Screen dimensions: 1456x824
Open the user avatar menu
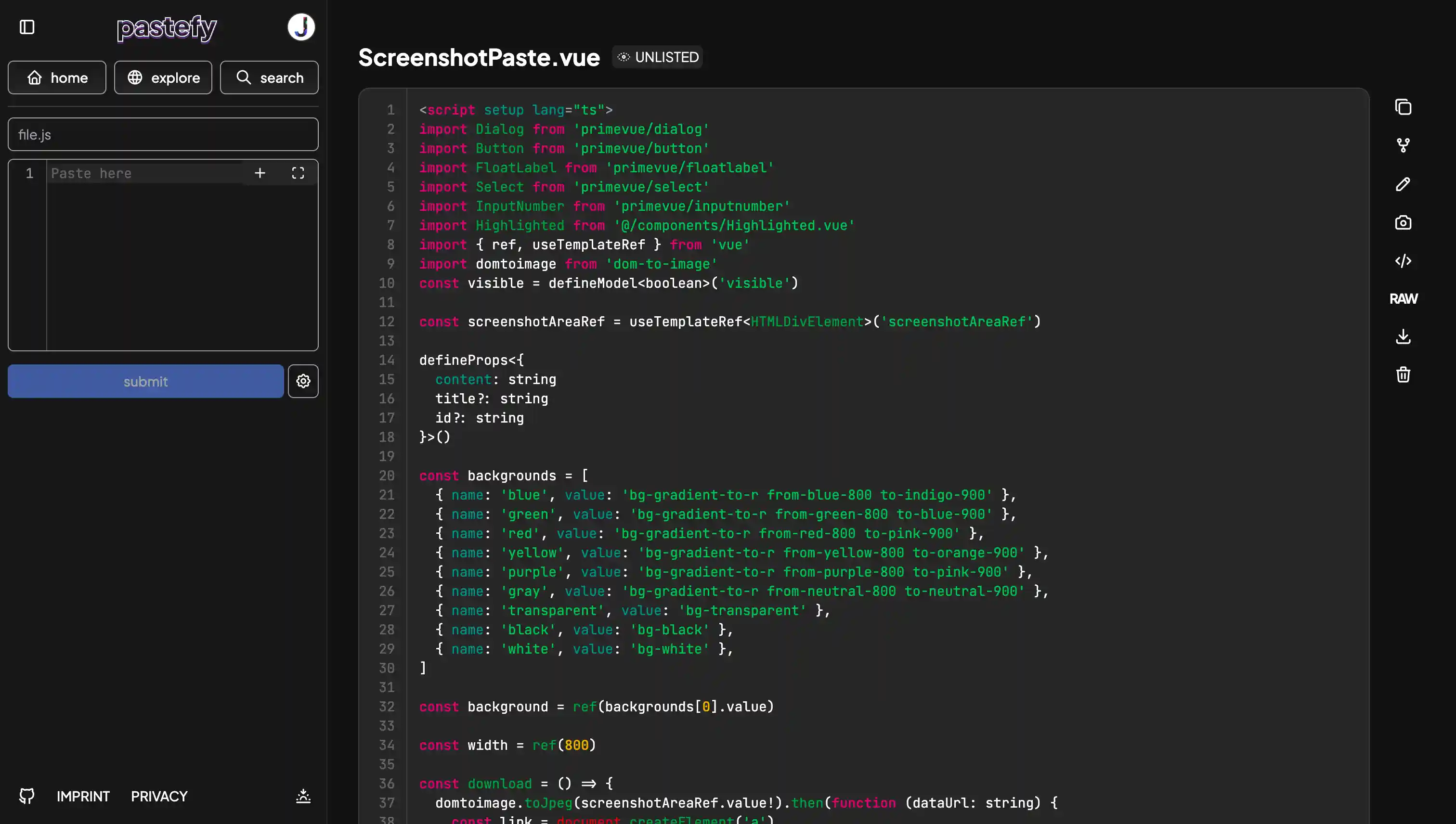(x=301, y=27)
